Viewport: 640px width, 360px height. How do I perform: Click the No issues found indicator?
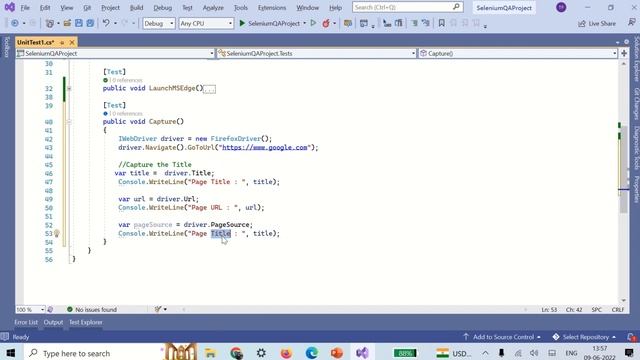[92, 309]
